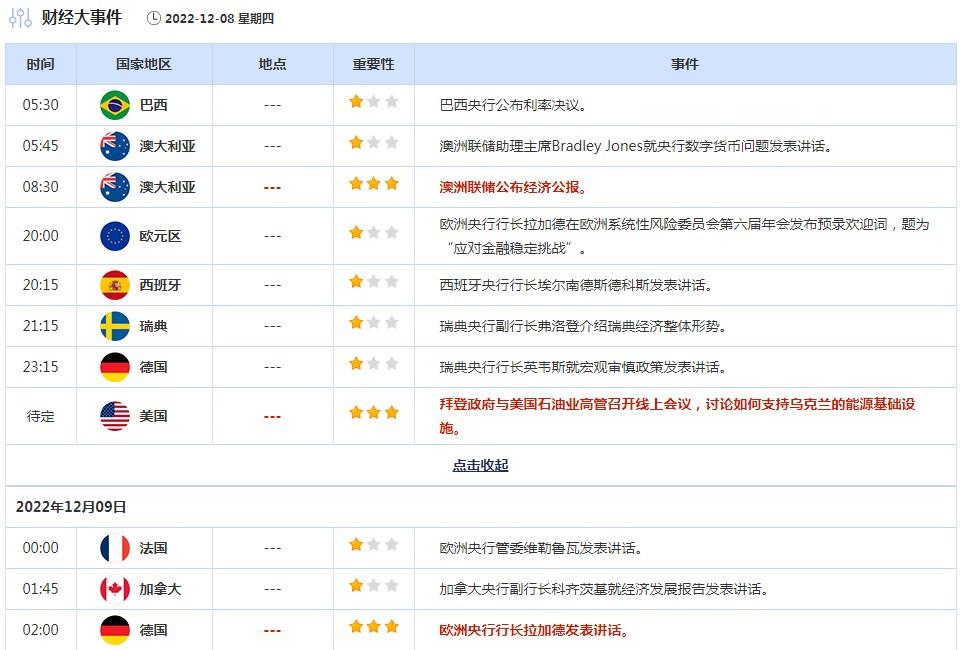Viewport: 961px width, 650px height.
Task: Click the Brazil flag icon
Action: coord(115,105)
